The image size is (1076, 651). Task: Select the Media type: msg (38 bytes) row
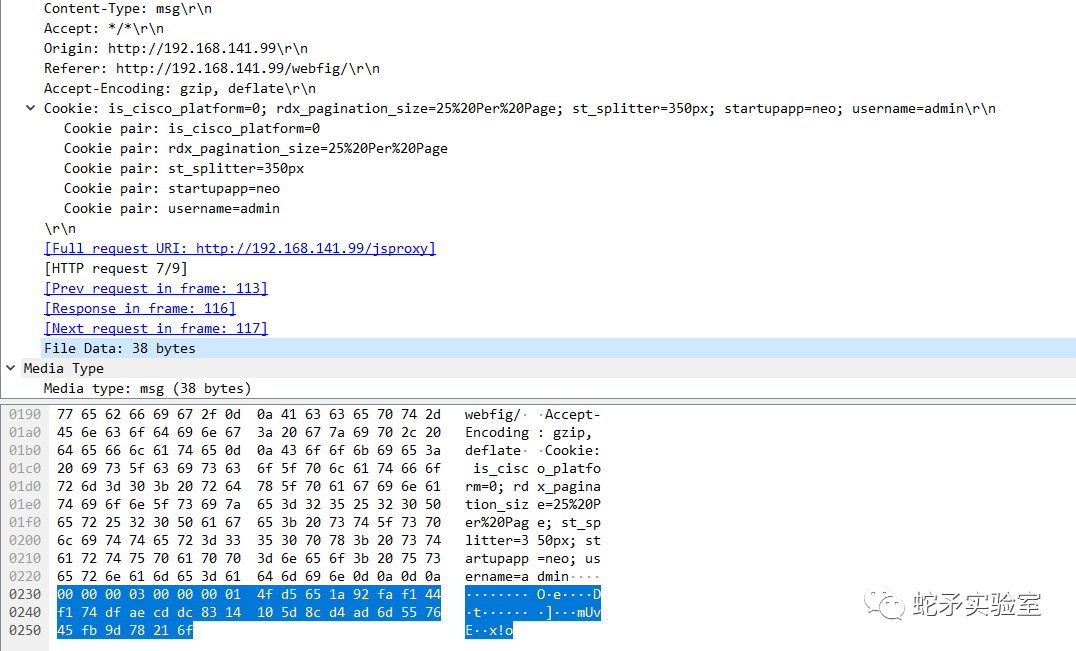coord(148,388)
